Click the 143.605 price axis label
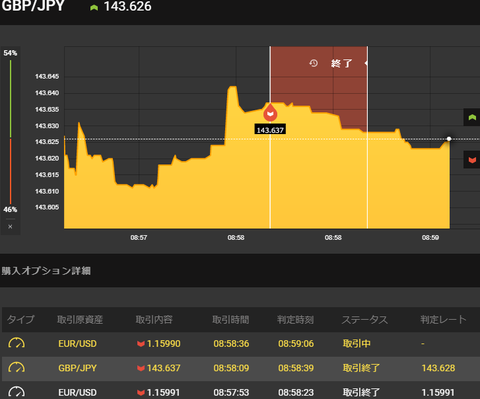The height and width of the screenshot is (399, 480). pos(47,207)
